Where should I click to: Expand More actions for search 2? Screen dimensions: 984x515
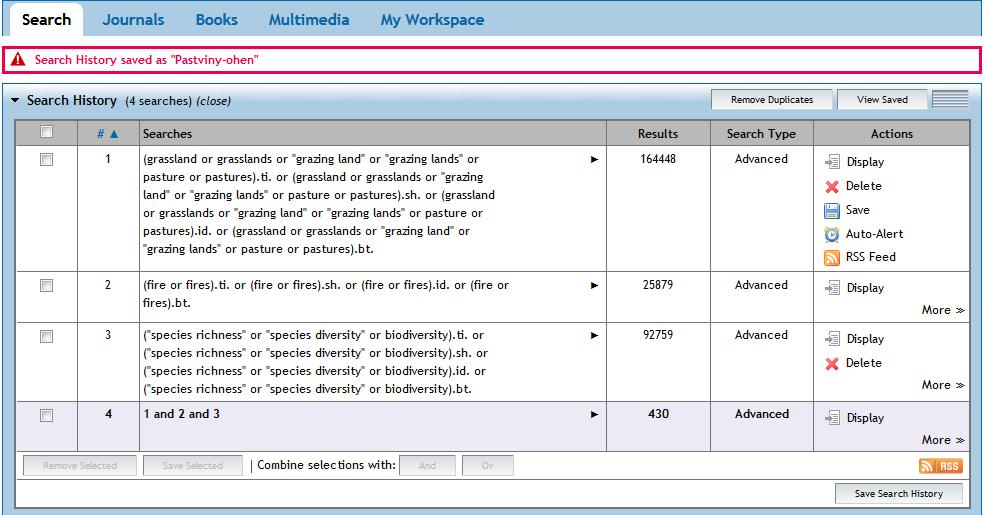coord(943,310)
